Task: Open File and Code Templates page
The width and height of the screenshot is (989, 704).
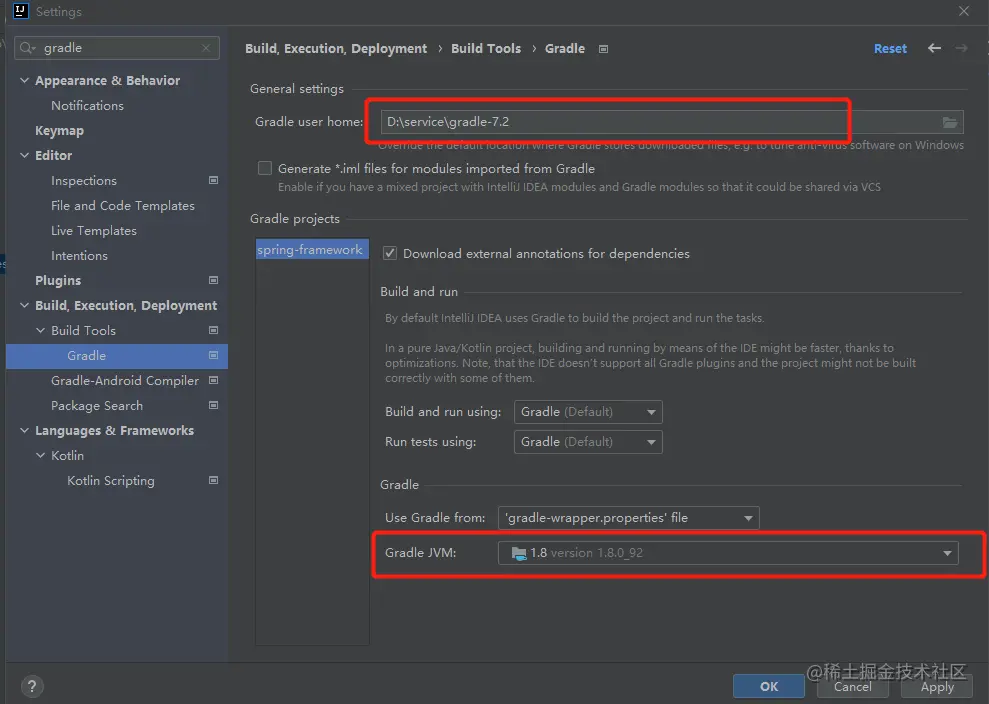Action: (123, 206)
